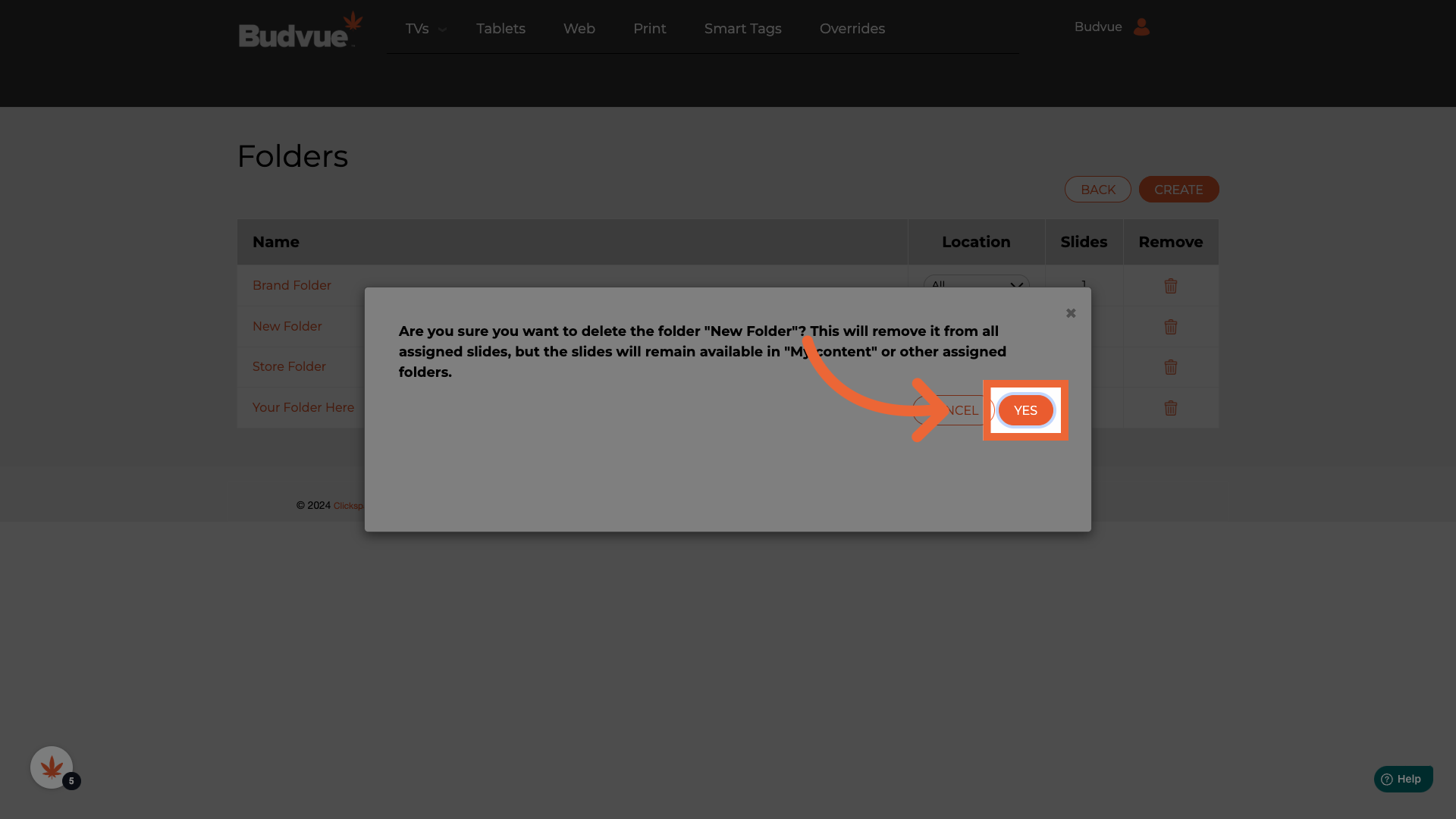Open Brand Folder location dropdown

pyautogui.click(x=975, y=282)
